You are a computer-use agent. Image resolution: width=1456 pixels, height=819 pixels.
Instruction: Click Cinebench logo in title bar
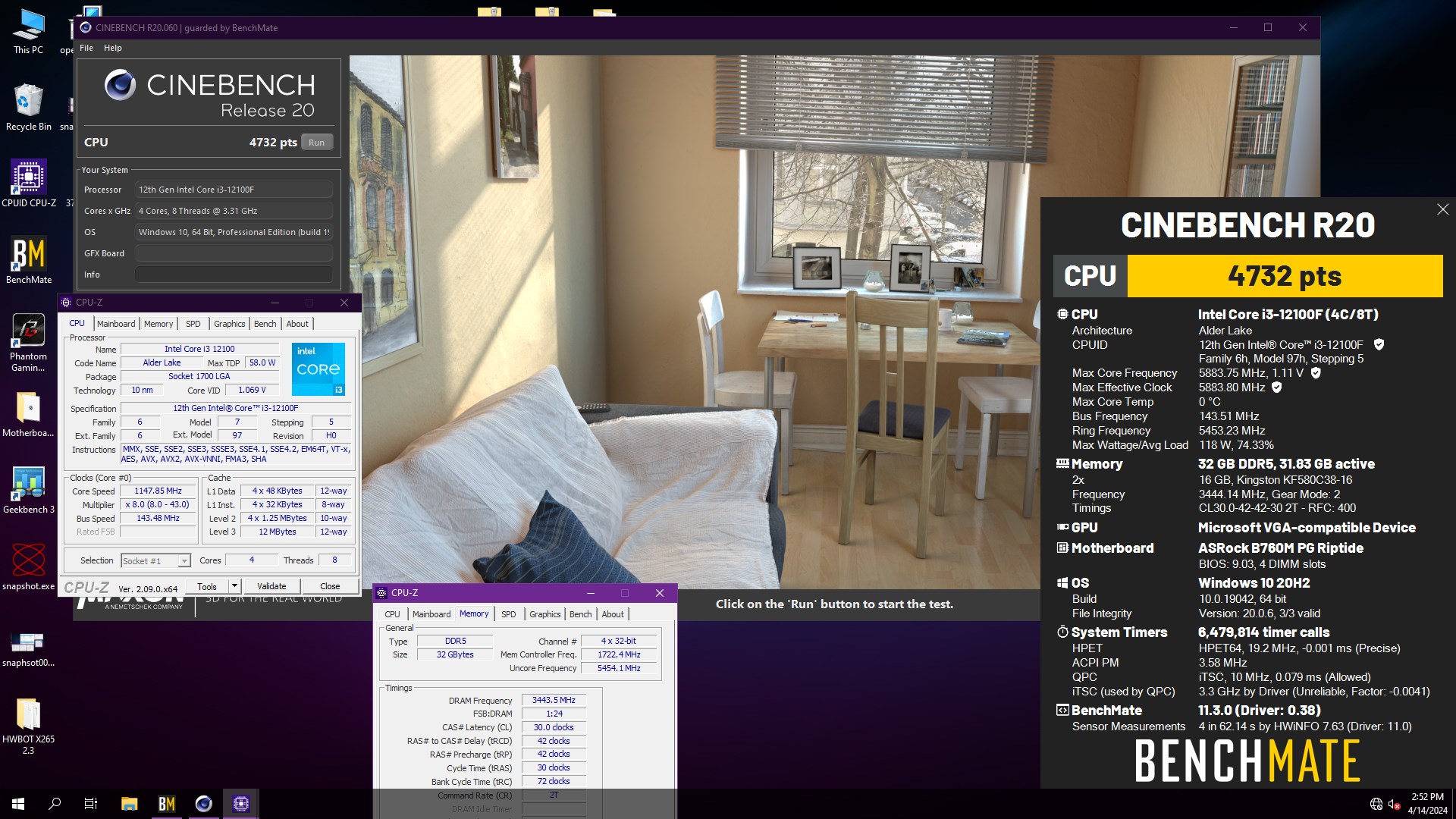point(86,27)
